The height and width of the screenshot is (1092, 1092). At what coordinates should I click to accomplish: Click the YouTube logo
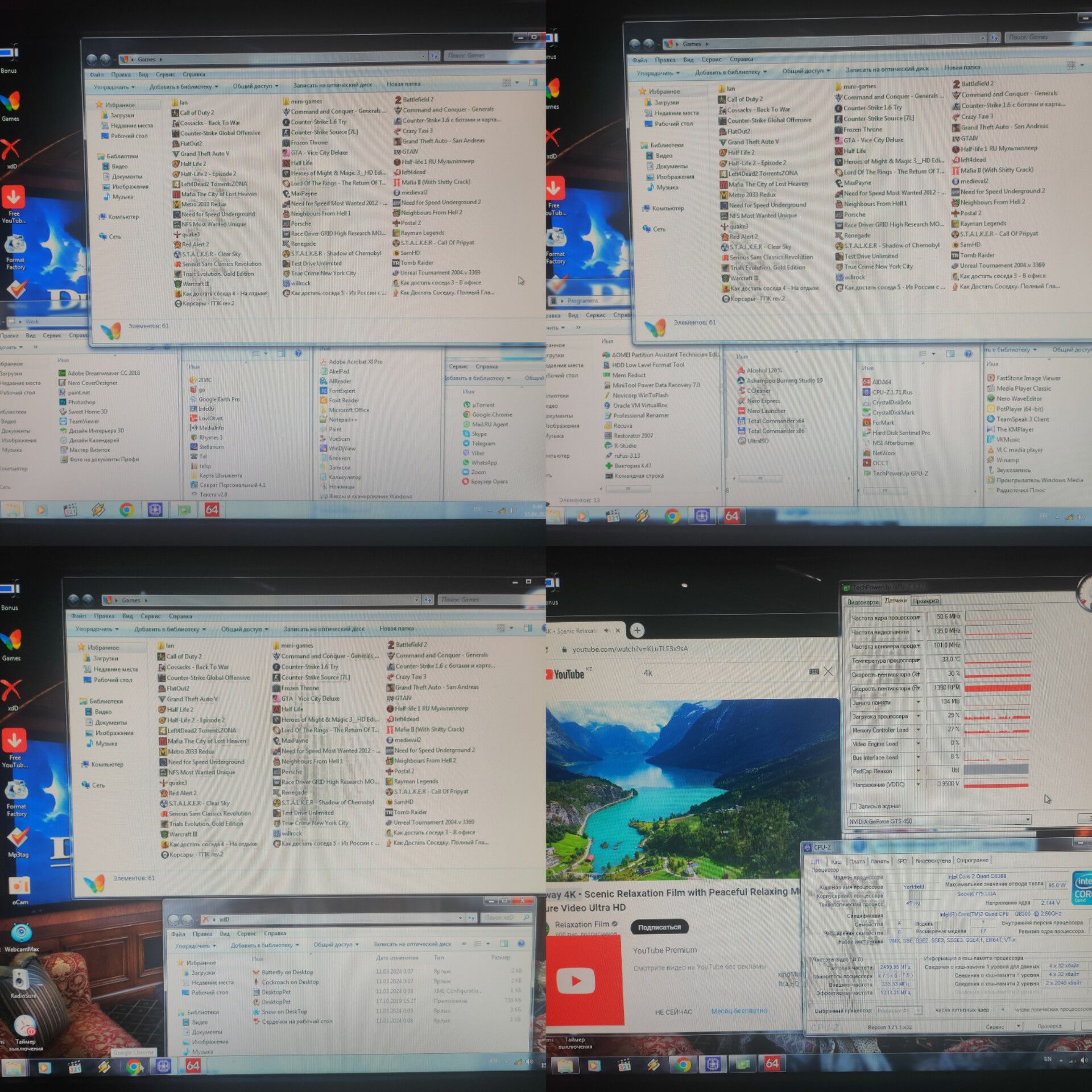[x=565, y=675]
